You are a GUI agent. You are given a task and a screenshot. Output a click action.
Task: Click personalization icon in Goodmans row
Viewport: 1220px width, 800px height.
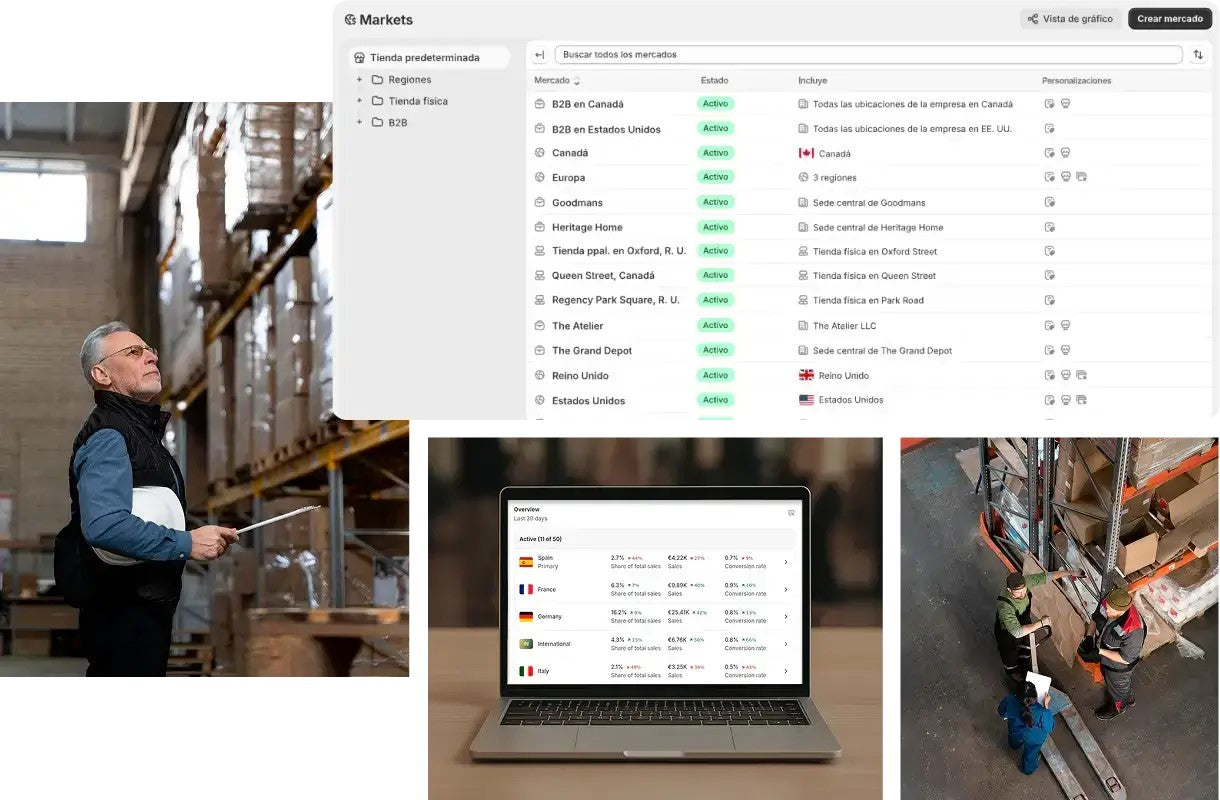click(x=1049, y=202)
